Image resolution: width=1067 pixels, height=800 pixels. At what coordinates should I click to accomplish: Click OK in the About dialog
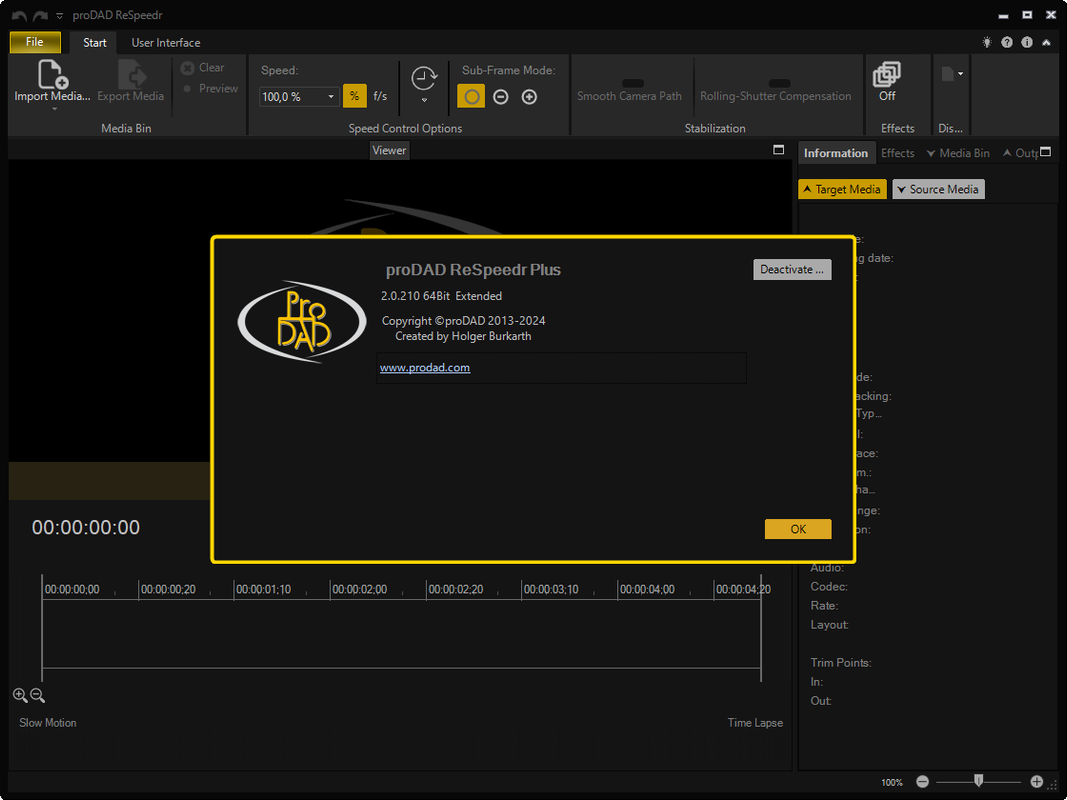tap(798, 529)
